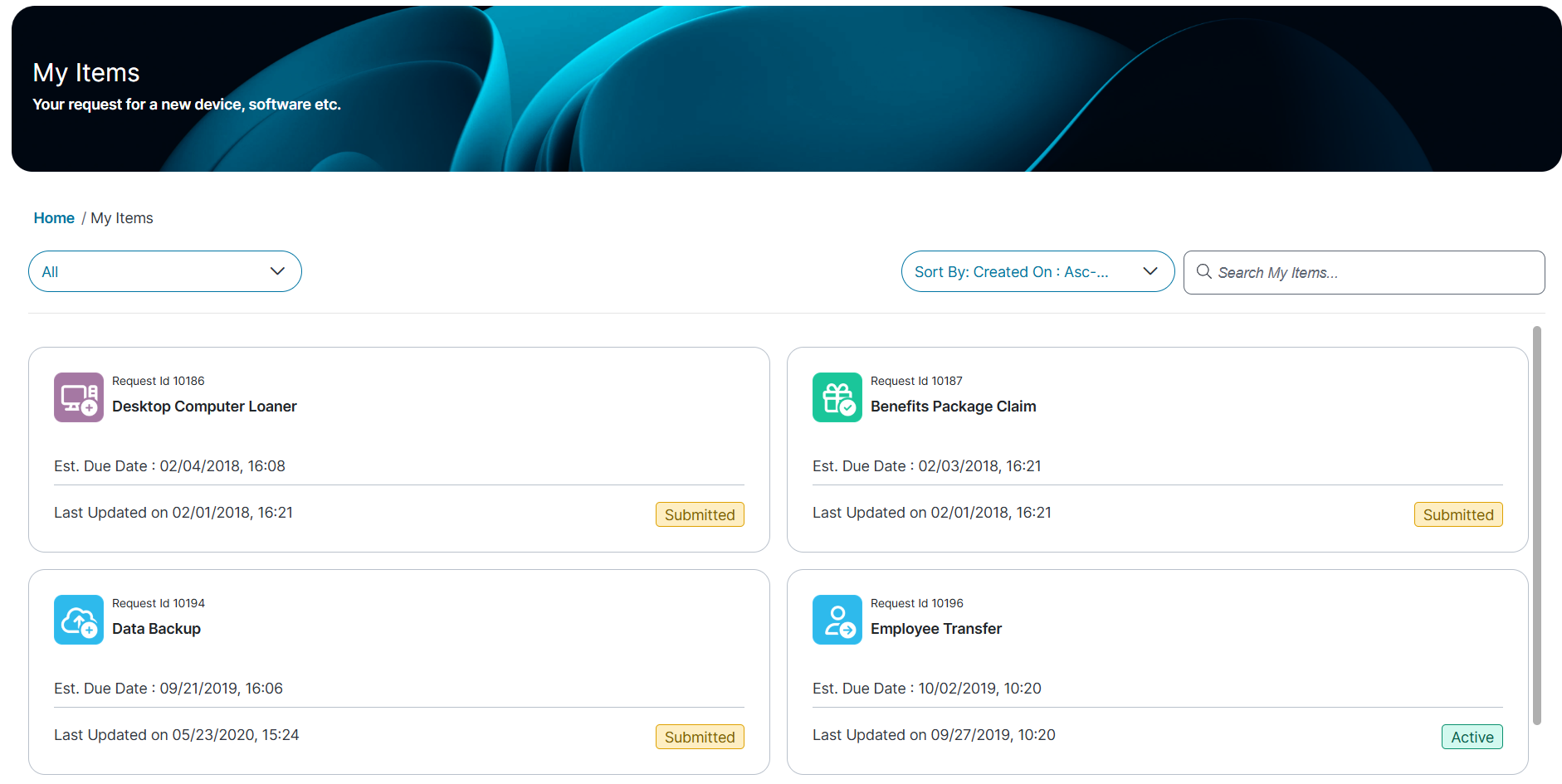The height and width of the screenshot is (784, 1562).
Task: Click the Employee Transfer person icon
Action: coord(837,620)
